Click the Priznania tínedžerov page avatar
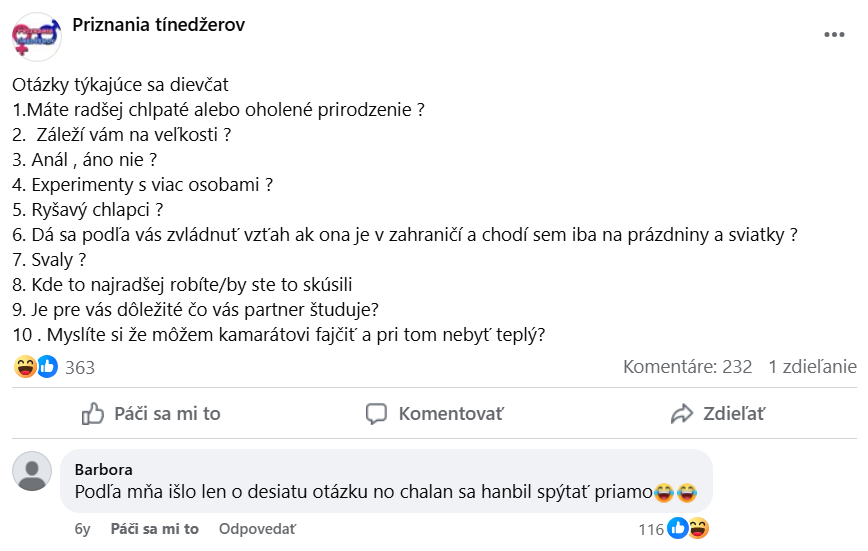The width and height of the screenshot is (868, 551). click(37, 37)
